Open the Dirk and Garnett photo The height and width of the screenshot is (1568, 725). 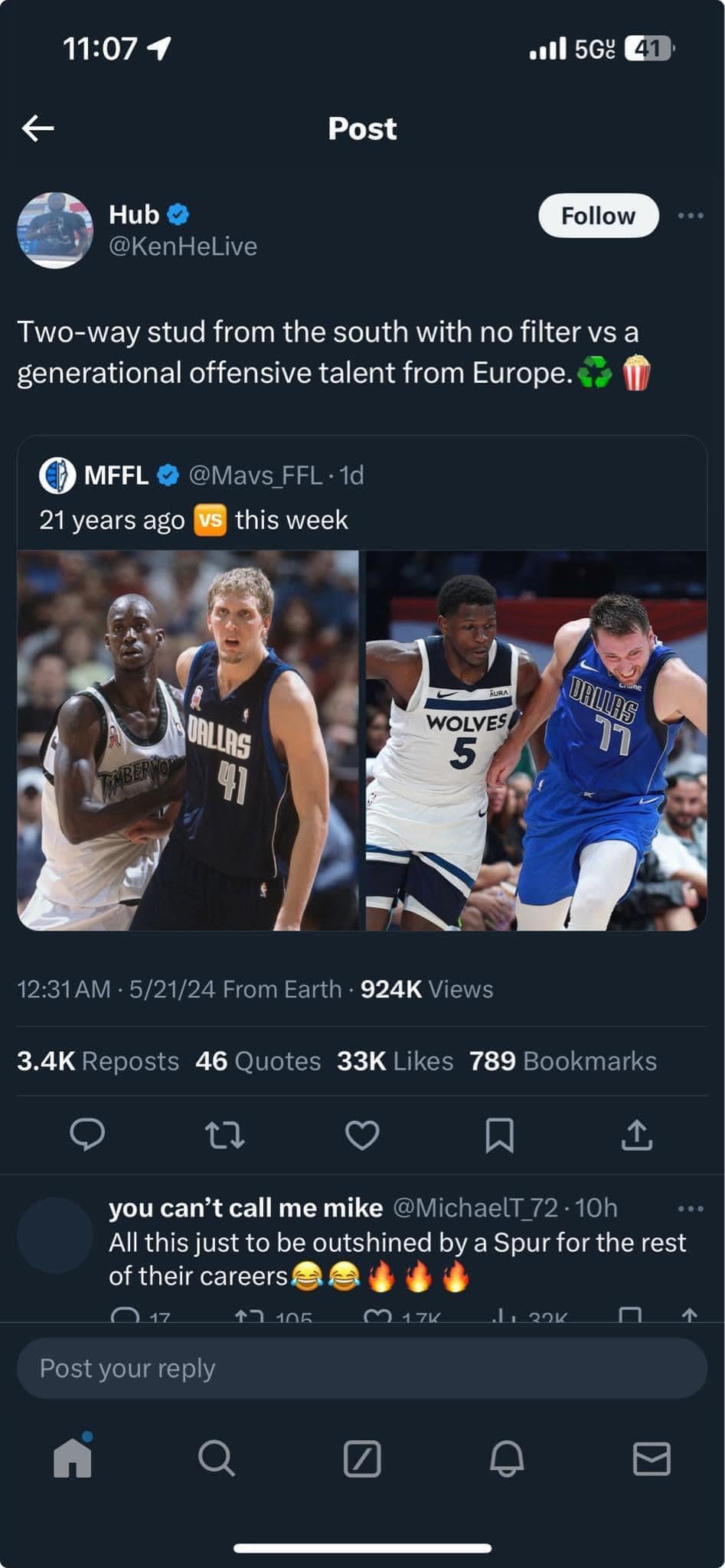(x=188, y=740)
